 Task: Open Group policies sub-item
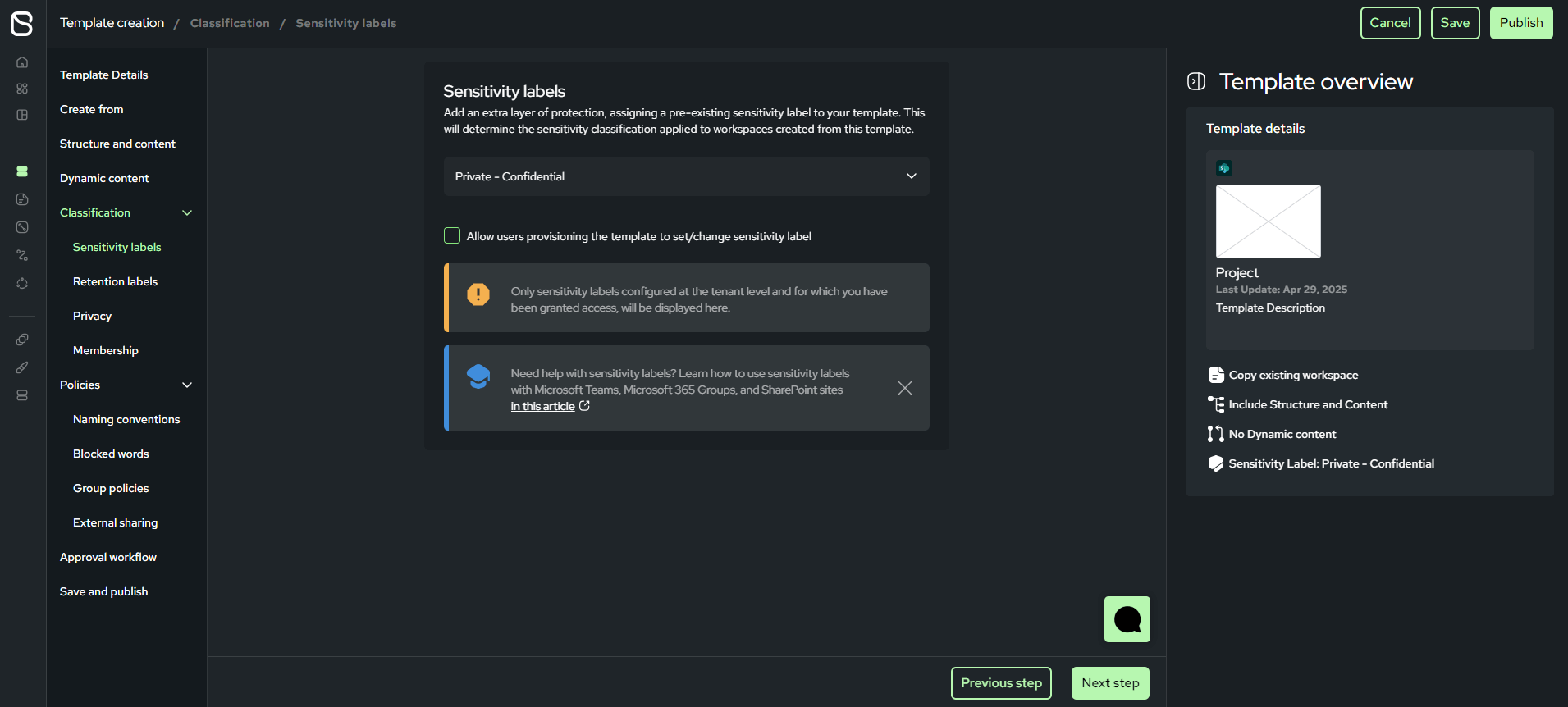click(x=111, y=488)
